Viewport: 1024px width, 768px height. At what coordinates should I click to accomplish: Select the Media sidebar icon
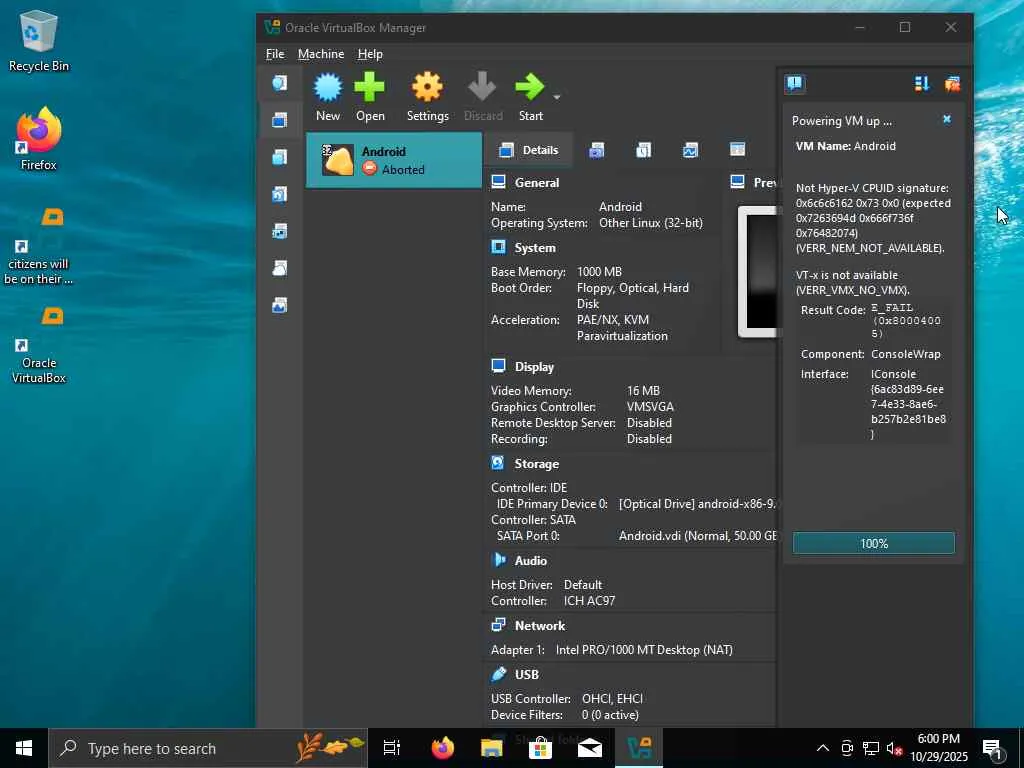(x=280, y=194)
